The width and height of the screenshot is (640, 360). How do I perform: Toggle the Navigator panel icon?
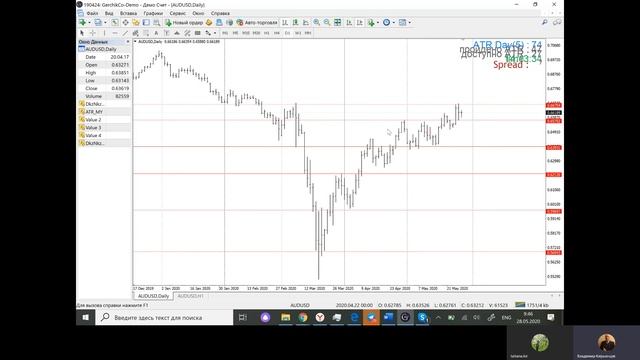pos(136,22)
